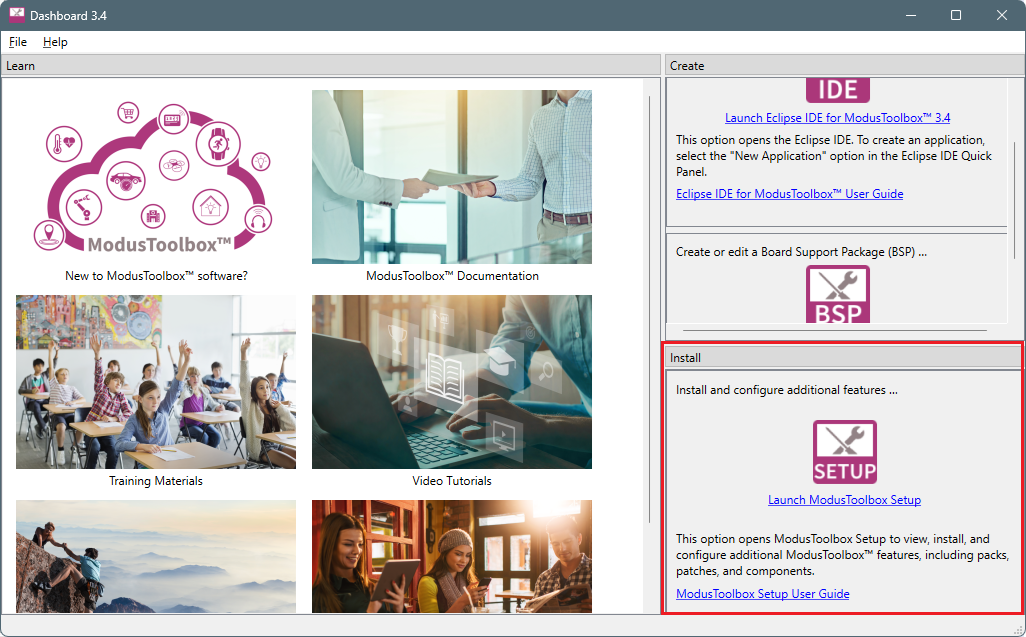This screenshot has height=637, width=1026.
Task: Click the Create panel vertical scrollbar
Action: click(1015, 199)
